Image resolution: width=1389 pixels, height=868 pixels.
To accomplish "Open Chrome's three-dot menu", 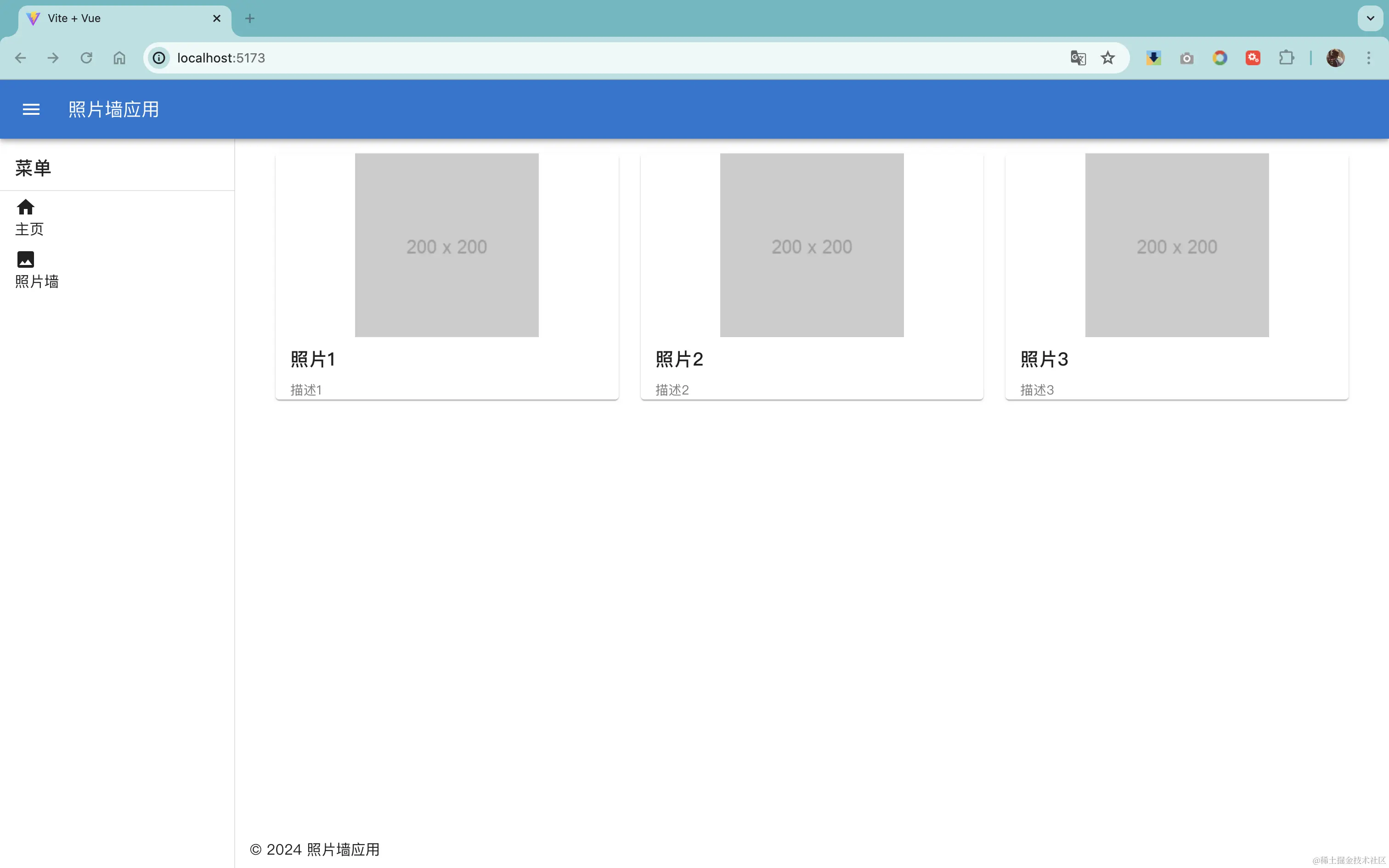I will coord(1368,58).
